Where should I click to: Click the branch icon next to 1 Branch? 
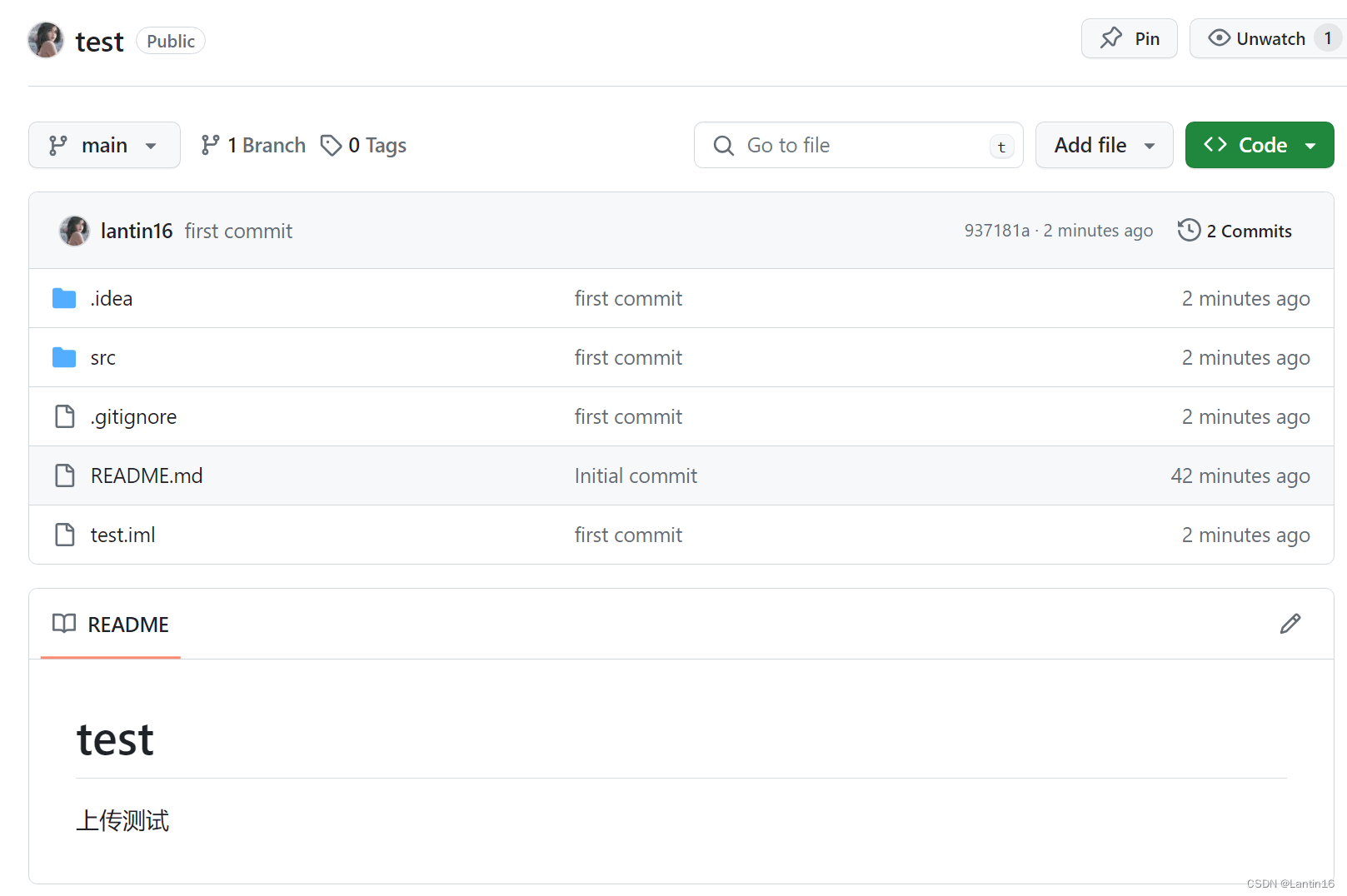tap(210, 145)
